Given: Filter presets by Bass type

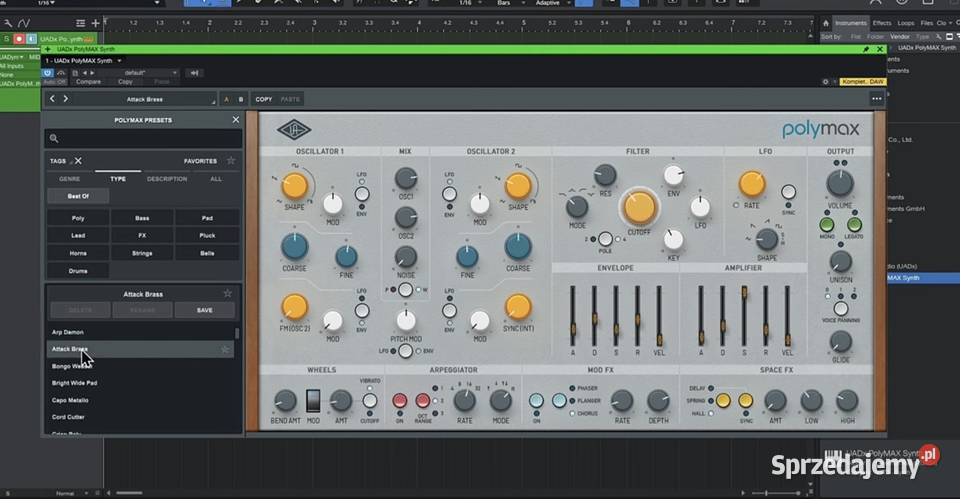Looking at the screenshot, I should click(142, 218).
